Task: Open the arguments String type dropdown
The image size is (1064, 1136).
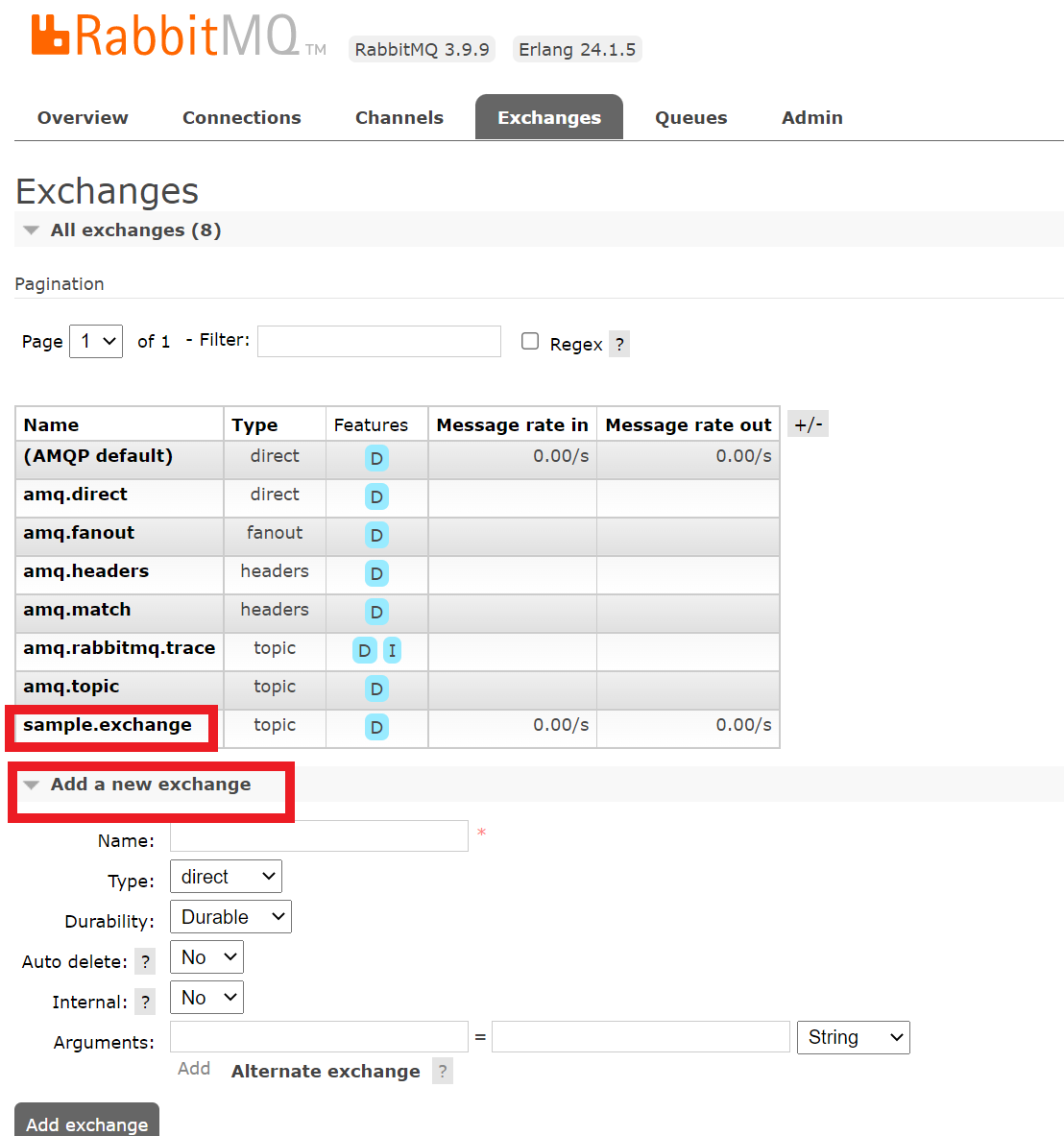Action: pos(853,1037)
